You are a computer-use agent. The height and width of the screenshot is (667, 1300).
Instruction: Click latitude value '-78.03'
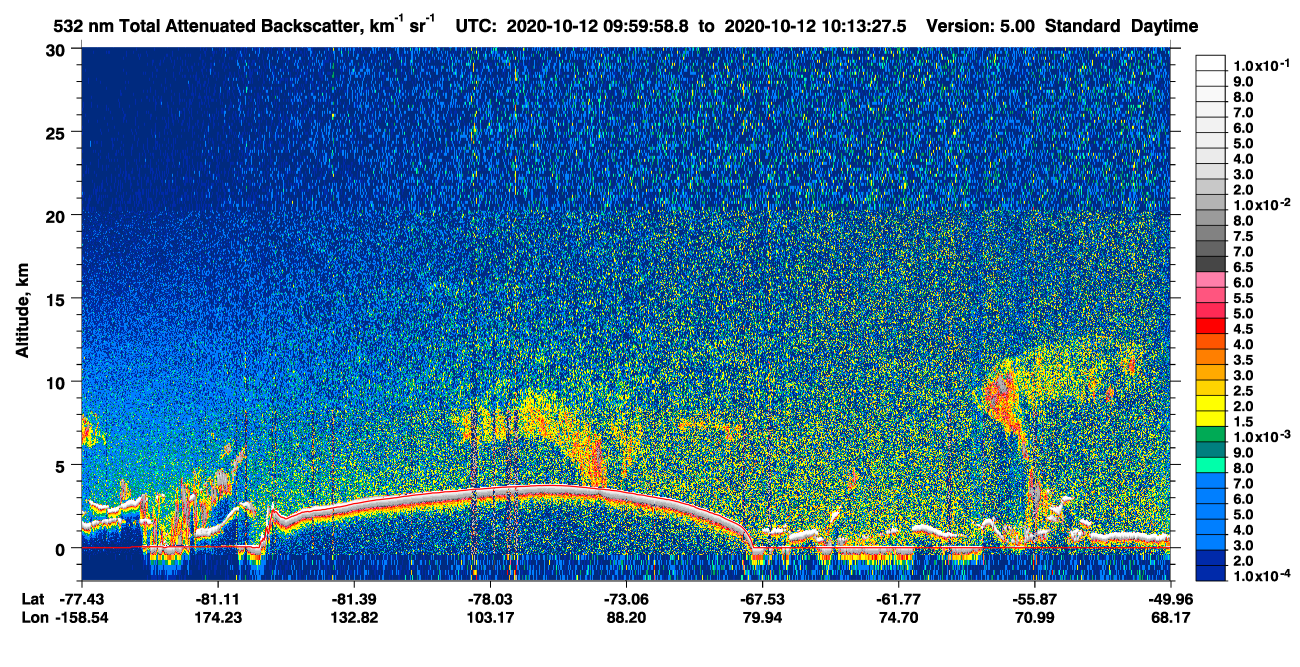pyautogui.click(x=490, y=599)
